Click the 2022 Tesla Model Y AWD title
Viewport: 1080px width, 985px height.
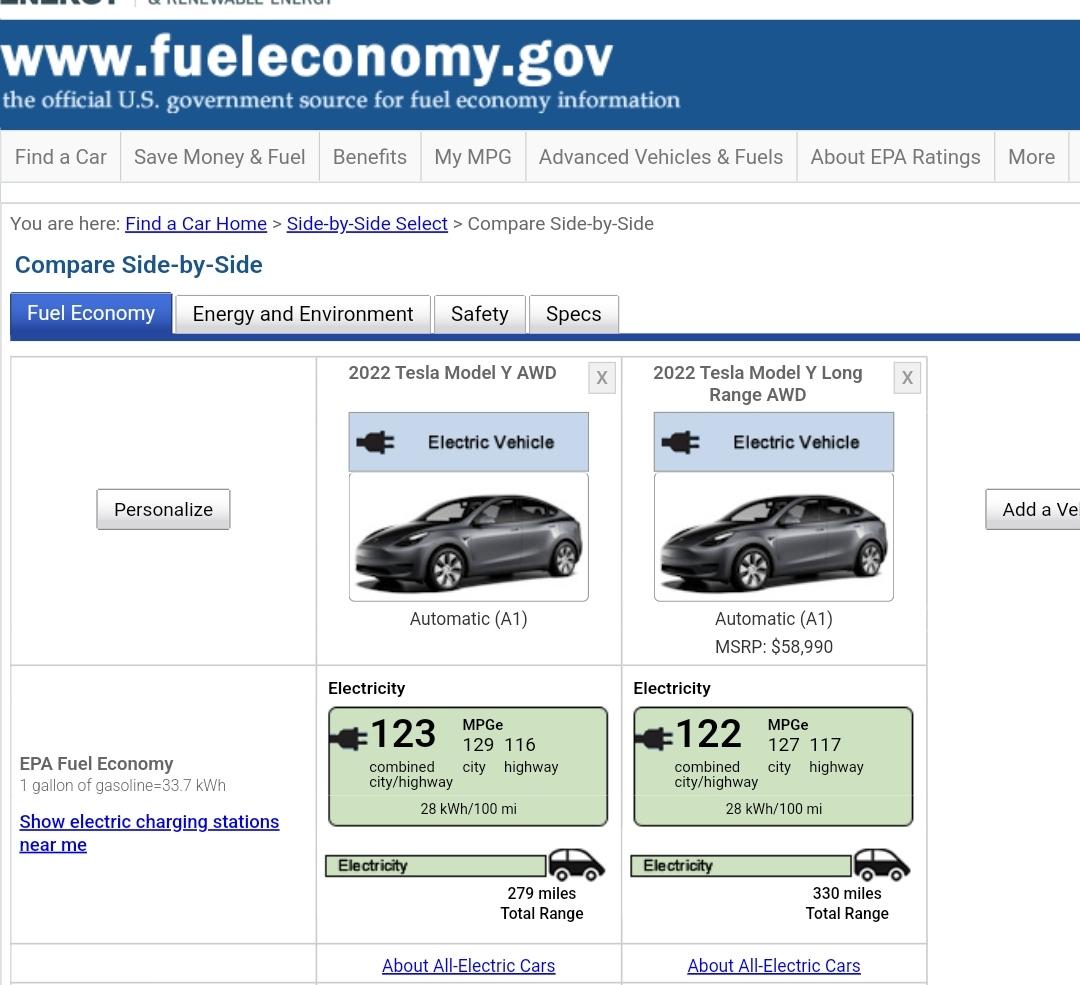(452, 373)
